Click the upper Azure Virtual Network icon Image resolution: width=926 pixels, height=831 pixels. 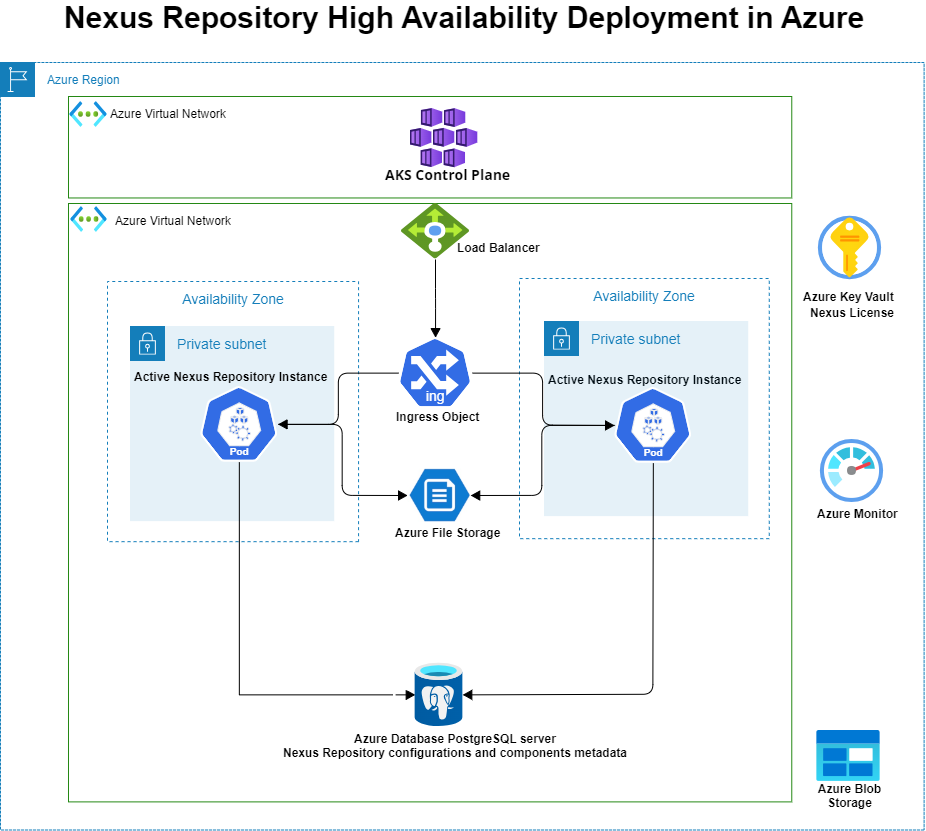pyautogui.click(x=88, y=113)
